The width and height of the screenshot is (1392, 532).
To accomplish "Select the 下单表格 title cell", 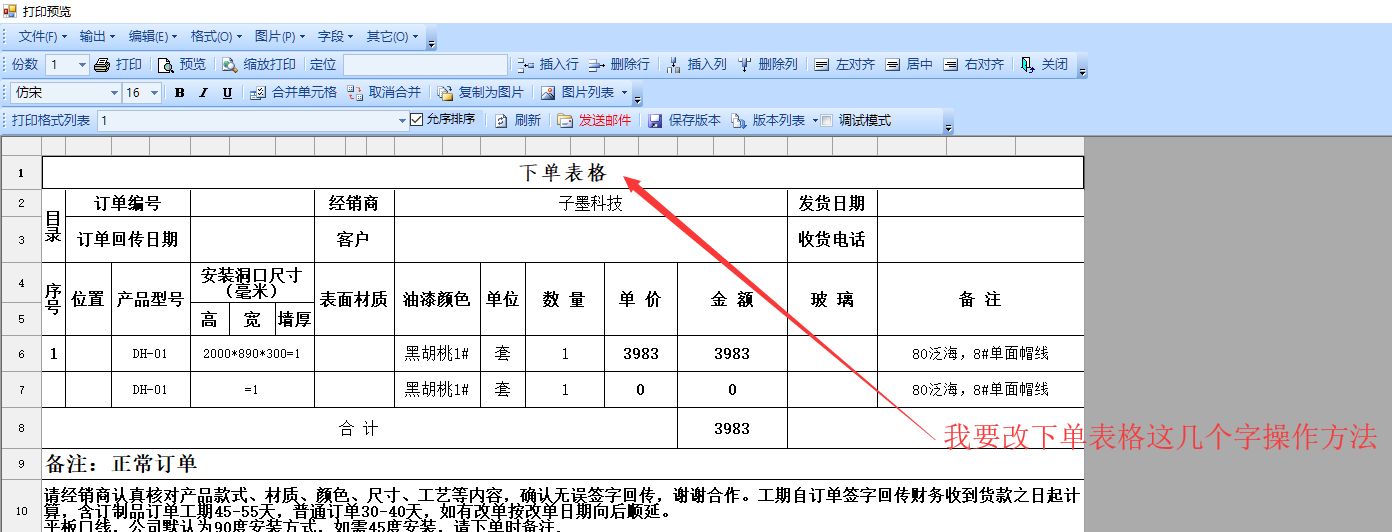I will [x=562, y=173].
